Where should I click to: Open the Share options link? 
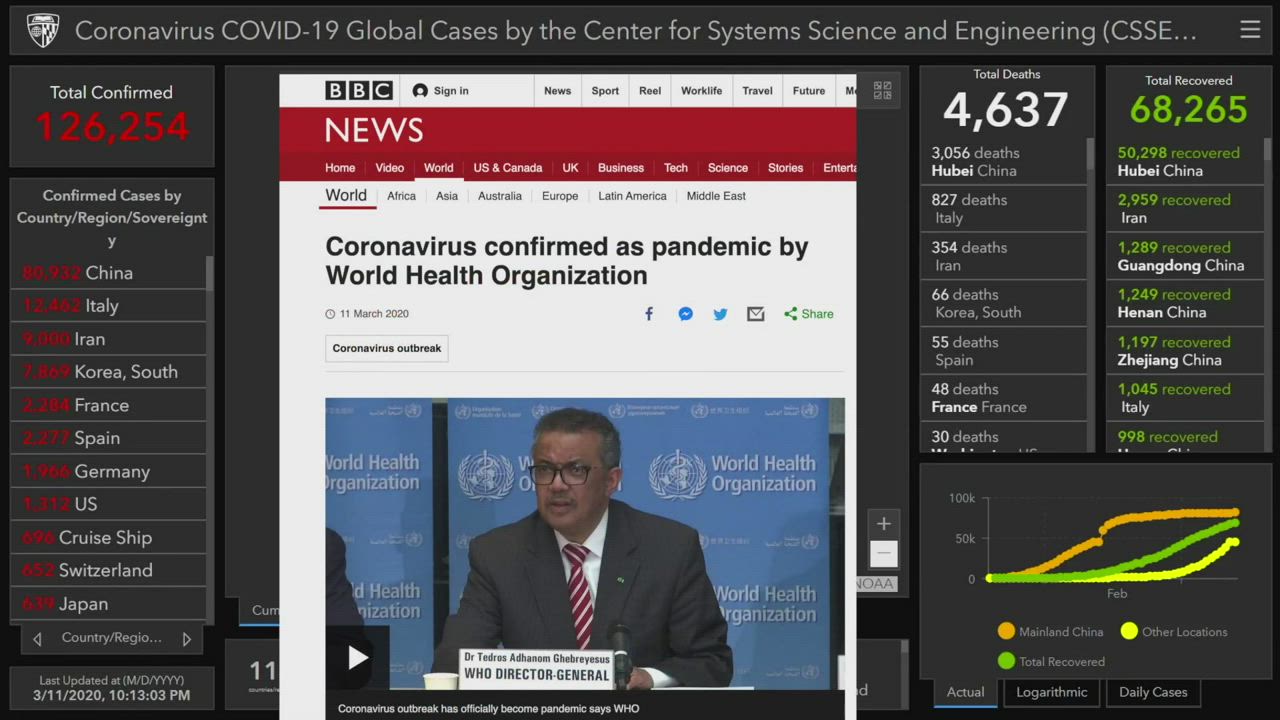coord(808,314)
